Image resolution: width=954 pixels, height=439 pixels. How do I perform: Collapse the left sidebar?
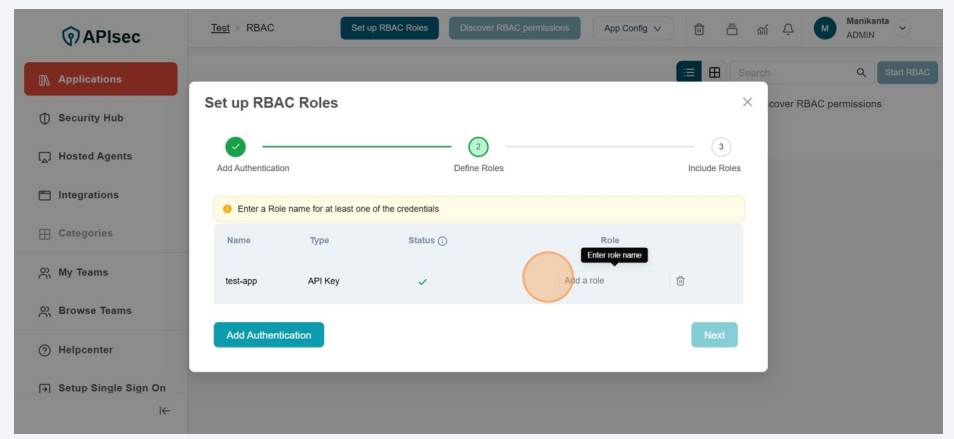[165, 411]
